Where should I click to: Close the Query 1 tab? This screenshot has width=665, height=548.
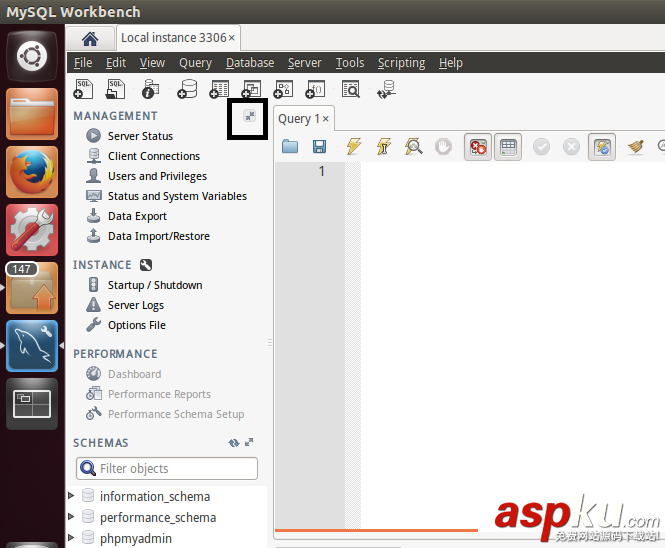[x=325, y=119]
